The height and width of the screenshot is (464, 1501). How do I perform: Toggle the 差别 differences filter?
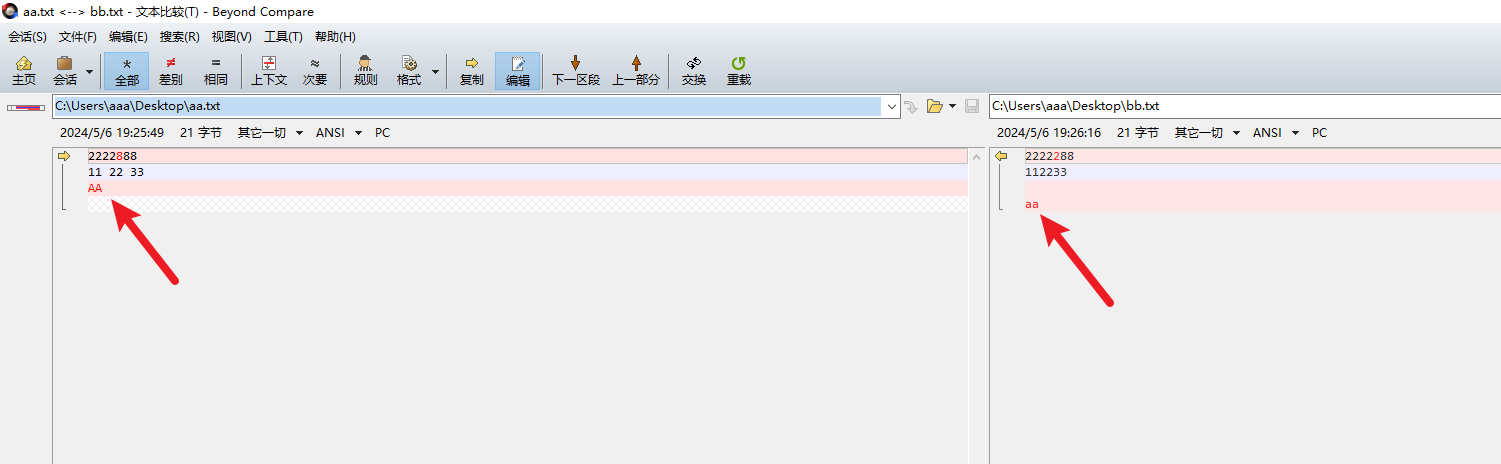(x=171, y=71)
